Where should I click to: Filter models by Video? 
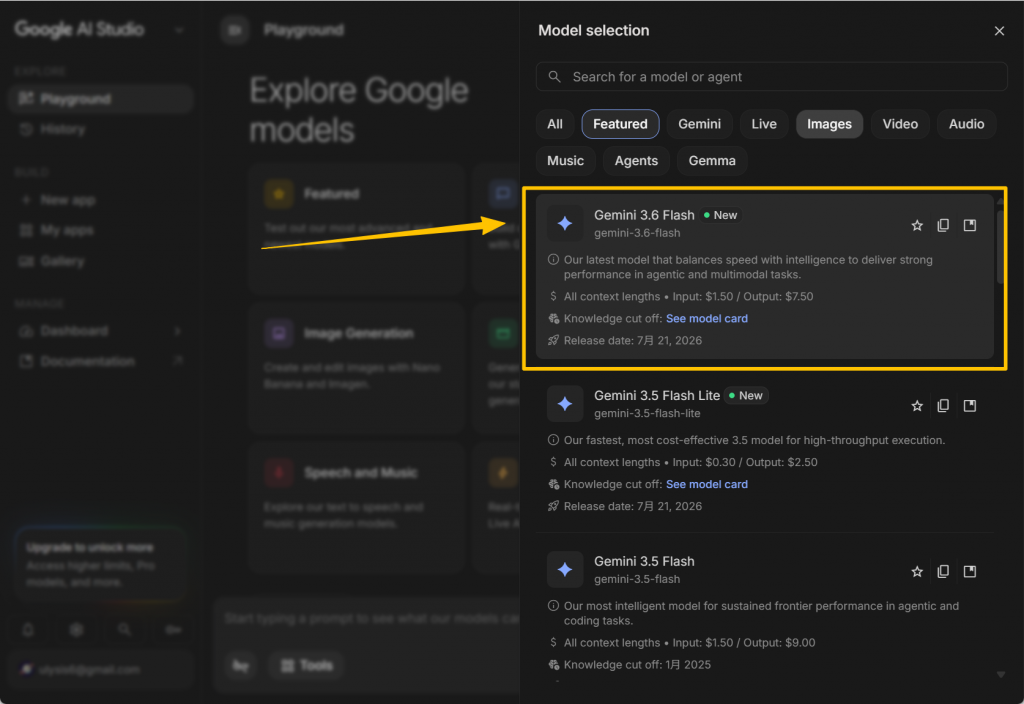[900, 124]
